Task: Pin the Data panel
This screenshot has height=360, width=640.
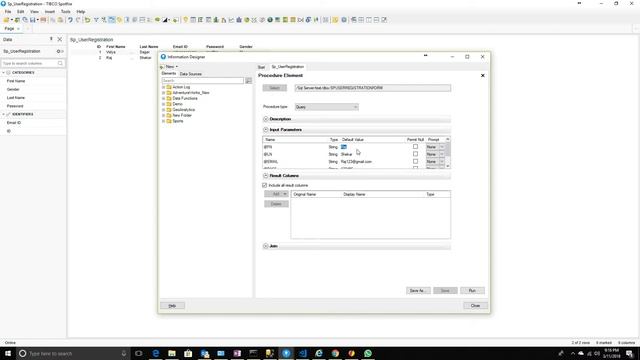Action: point(51,39)
